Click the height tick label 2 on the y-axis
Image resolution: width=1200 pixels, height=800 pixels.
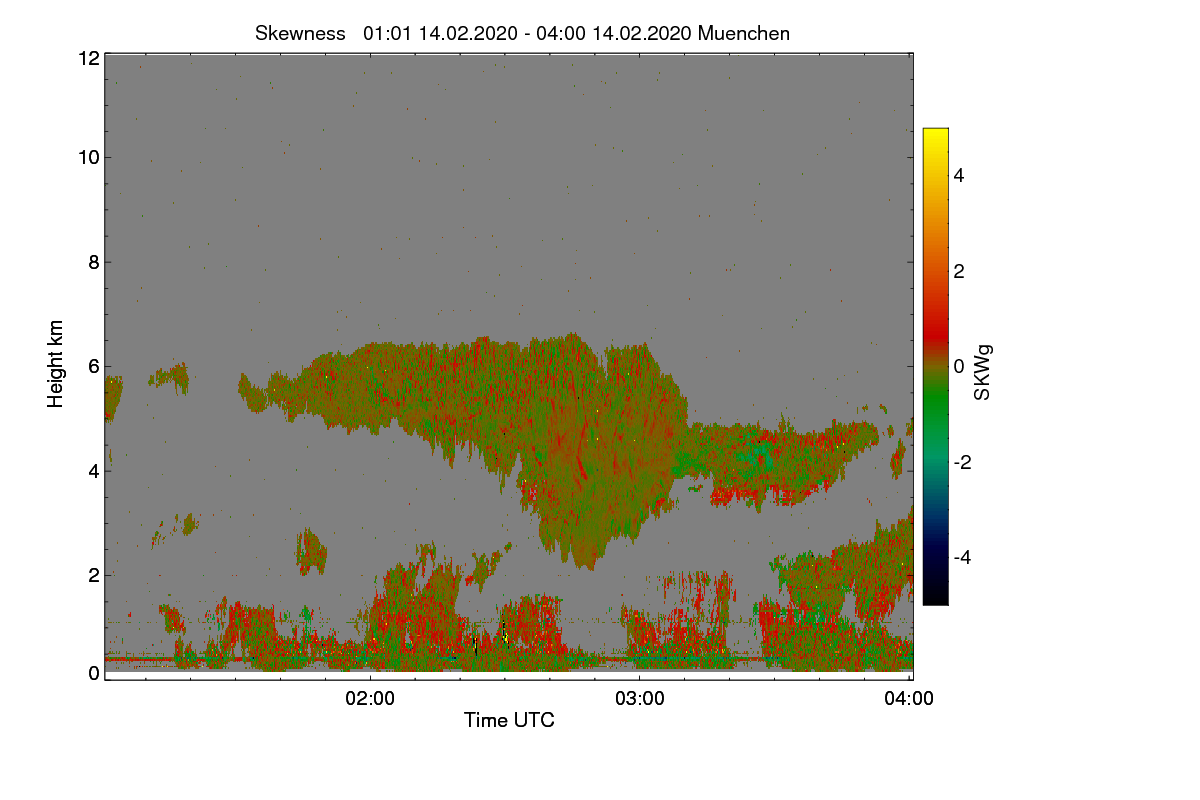[93, 574]
